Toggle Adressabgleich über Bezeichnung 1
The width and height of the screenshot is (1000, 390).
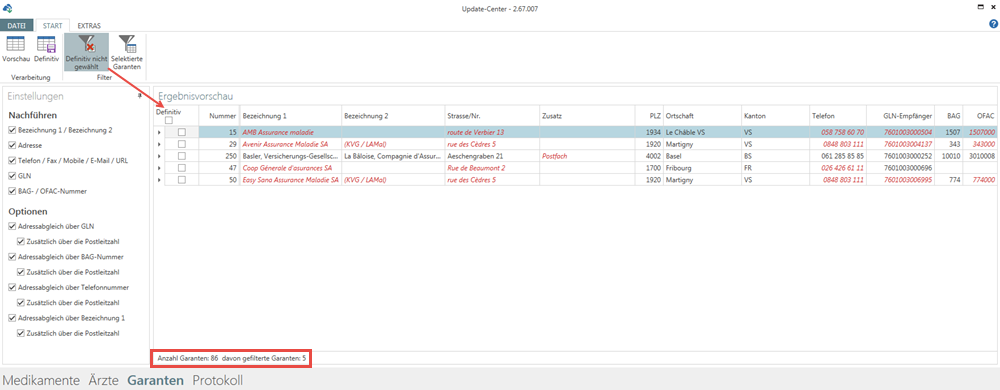click(x=12, y=317)
